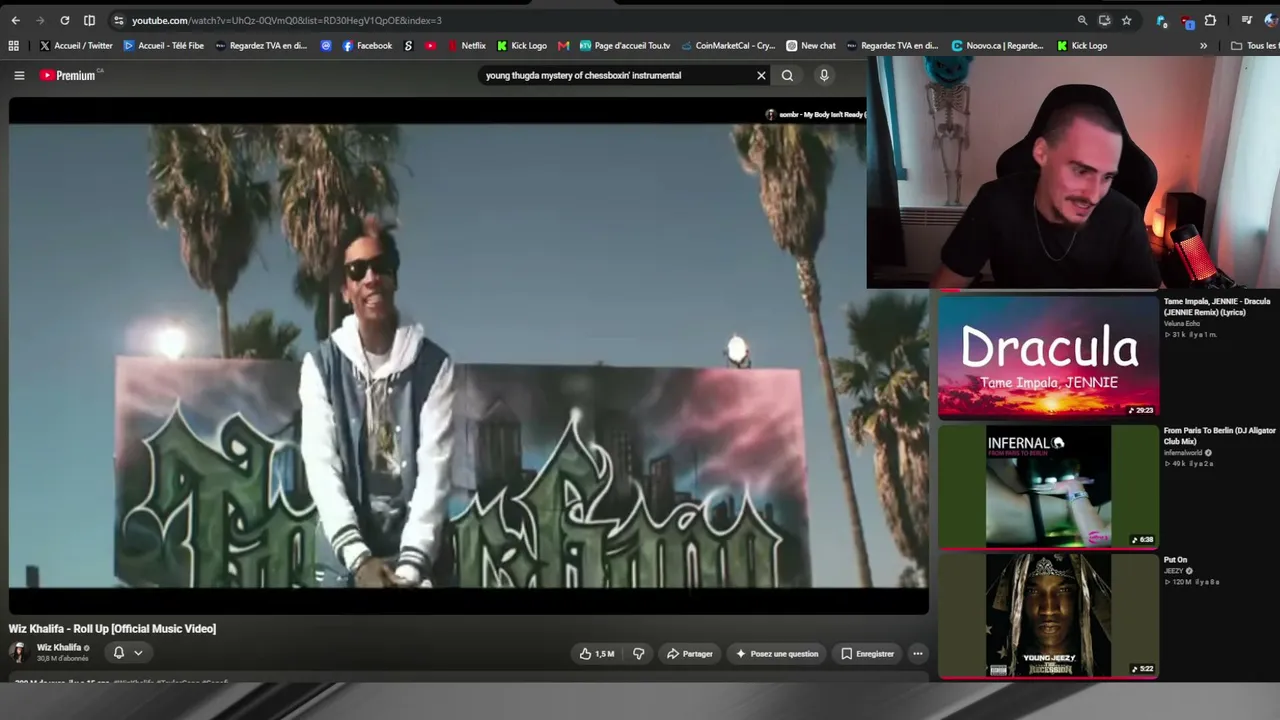Start voice search with the microphone
Image resolution: width=1280 pixels, height=720 pixels.
824,75
